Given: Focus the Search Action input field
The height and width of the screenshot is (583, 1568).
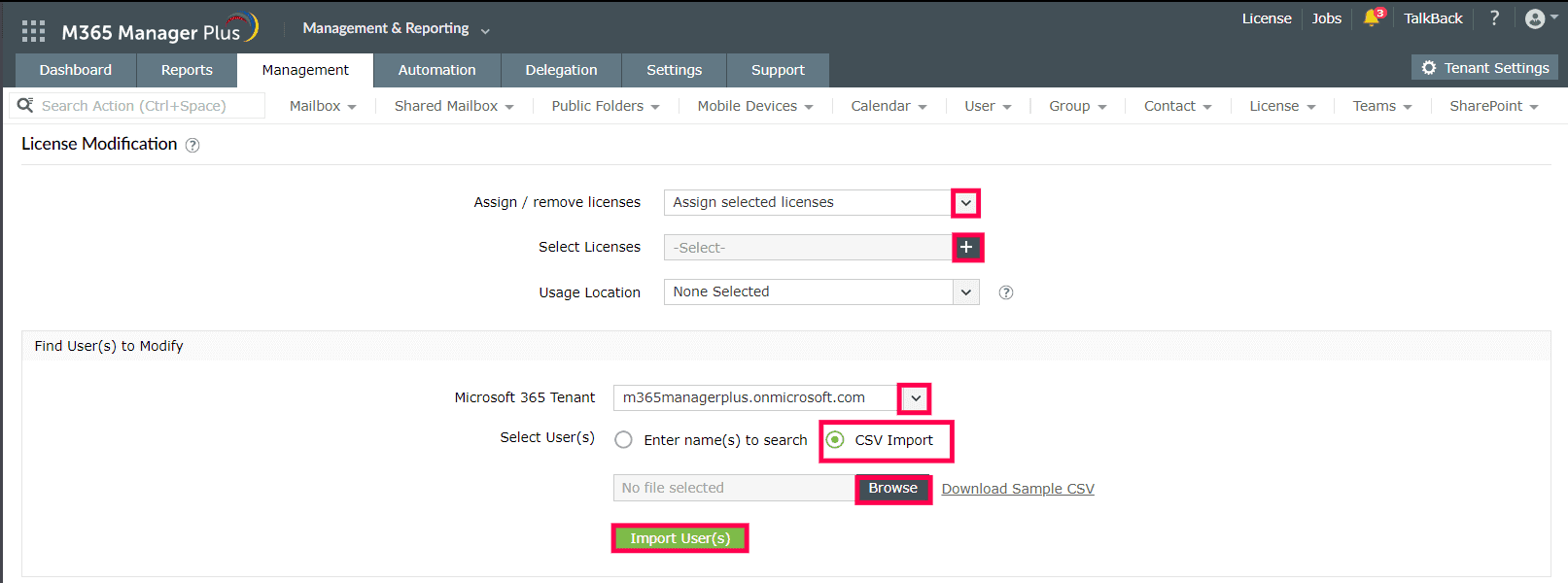Looking at the screenshot, I should pos(146,106).
